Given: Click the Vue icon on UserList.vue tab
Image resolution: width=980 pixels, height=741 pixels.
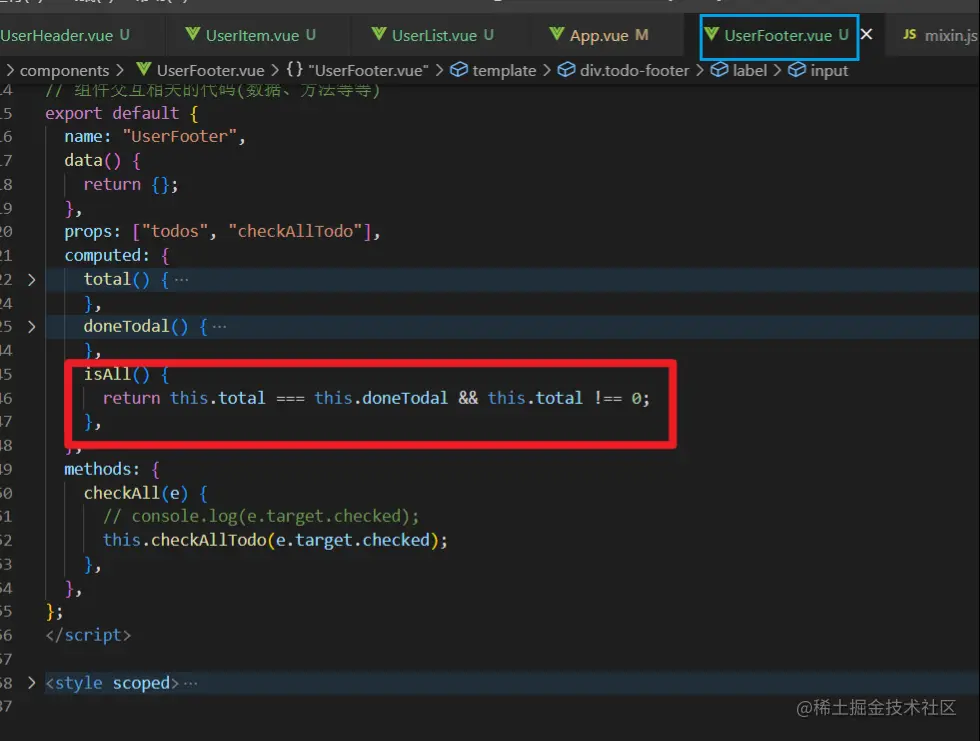Looking at the screenshot, I should tap(379, 34).
